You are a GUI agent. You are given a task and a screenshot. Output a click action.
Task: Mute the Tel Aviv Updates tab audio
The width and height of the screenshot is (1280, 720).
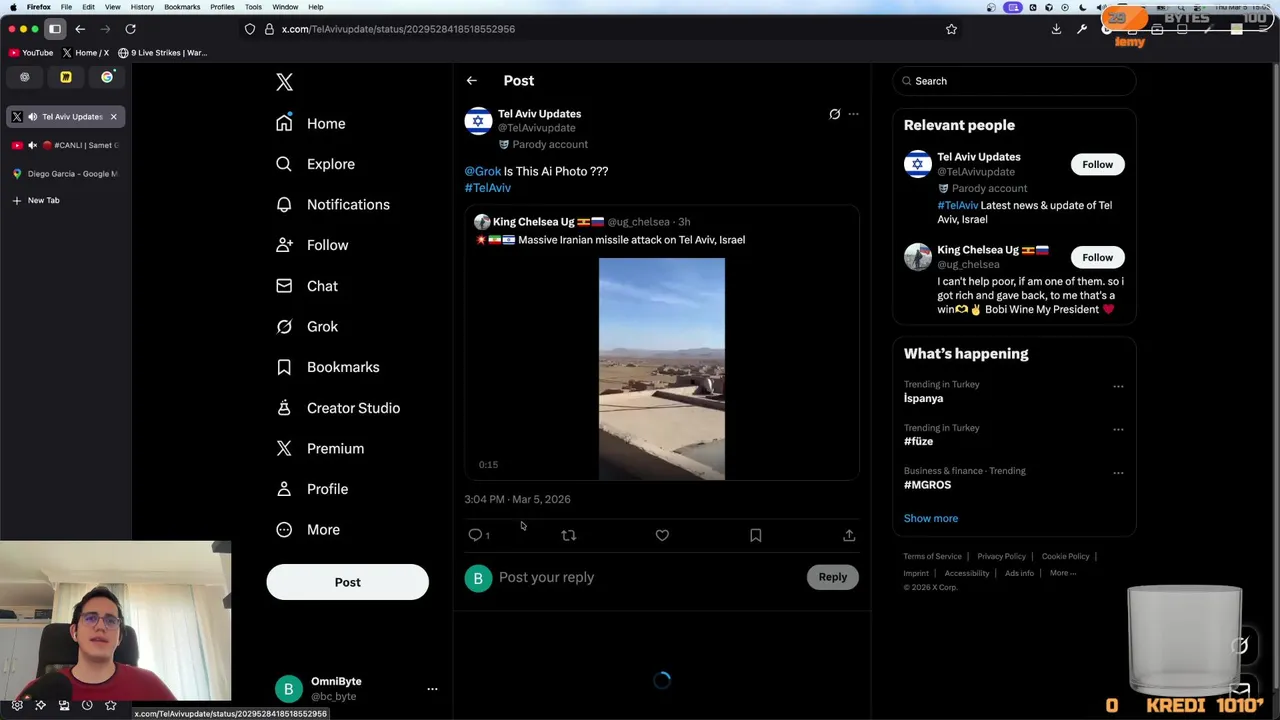pyautogui.click(x=32, y=117)
